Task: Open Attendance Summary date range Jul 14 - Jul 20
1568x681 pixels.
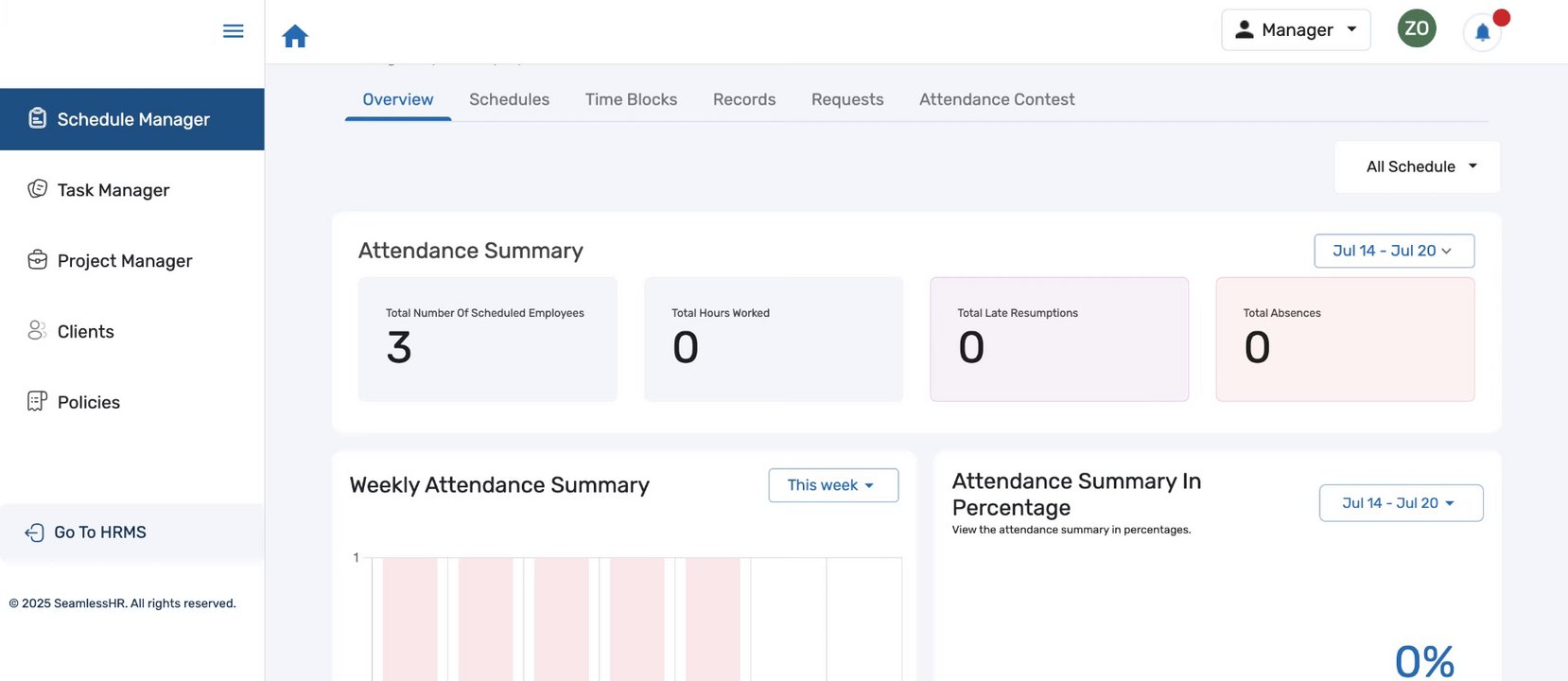Action: [x=1393, y=251]
